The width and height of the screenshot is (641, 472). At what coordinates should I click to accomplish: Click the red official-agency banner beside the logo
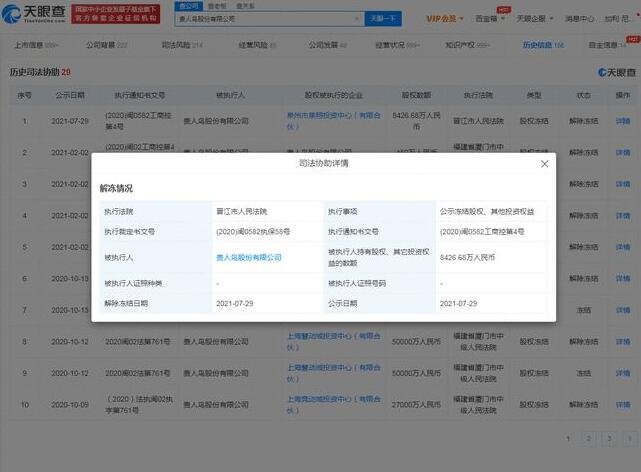click(x=116, y=14)
